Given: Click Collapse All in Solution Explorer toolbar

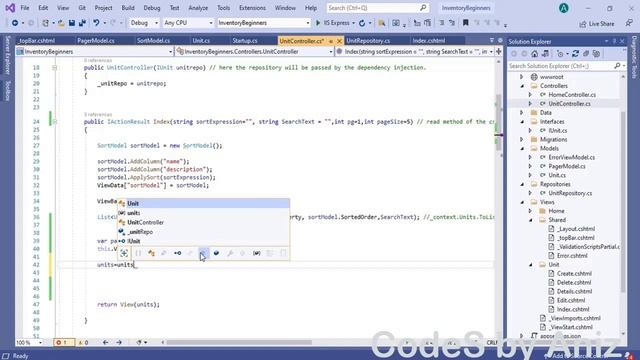Looking at the screenshot, I should pyautogui.click(x=586, y=53).
